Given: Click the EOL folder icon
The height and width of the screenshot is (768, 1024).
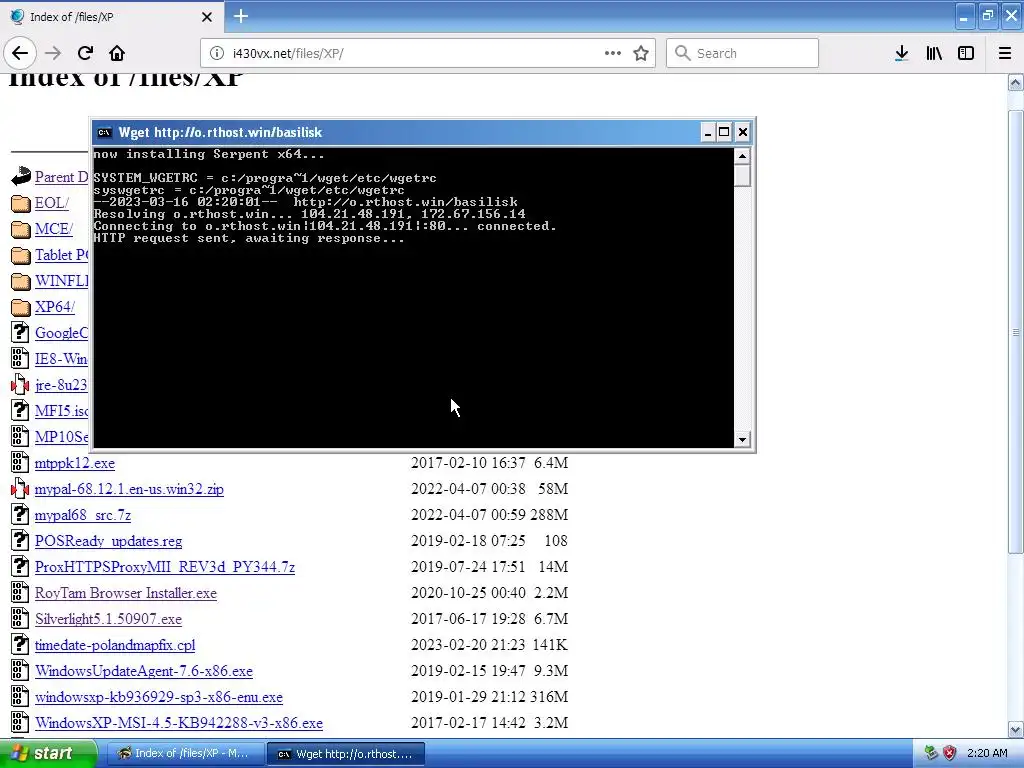Looking at the screenshot, I should pyautogui.click(x=21, y=203).
